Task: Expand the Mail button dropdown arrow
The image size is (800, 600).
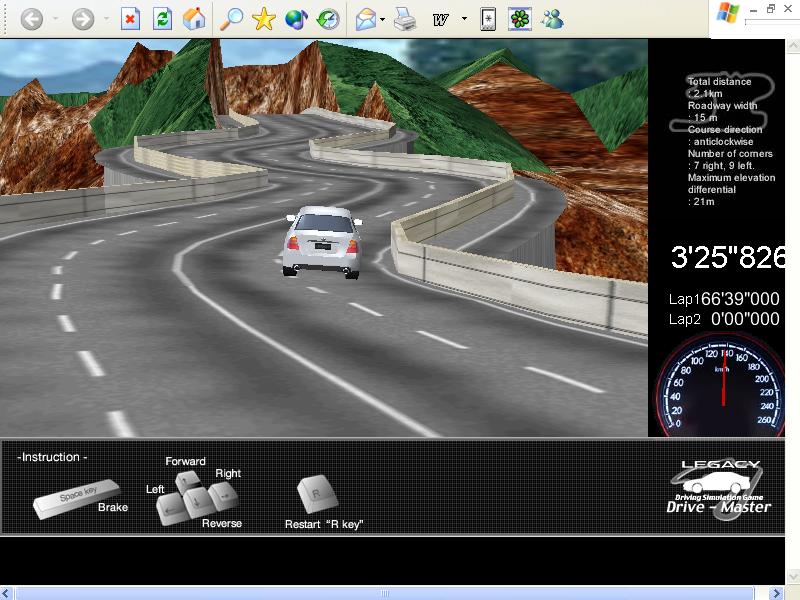Action: (385, 19)
